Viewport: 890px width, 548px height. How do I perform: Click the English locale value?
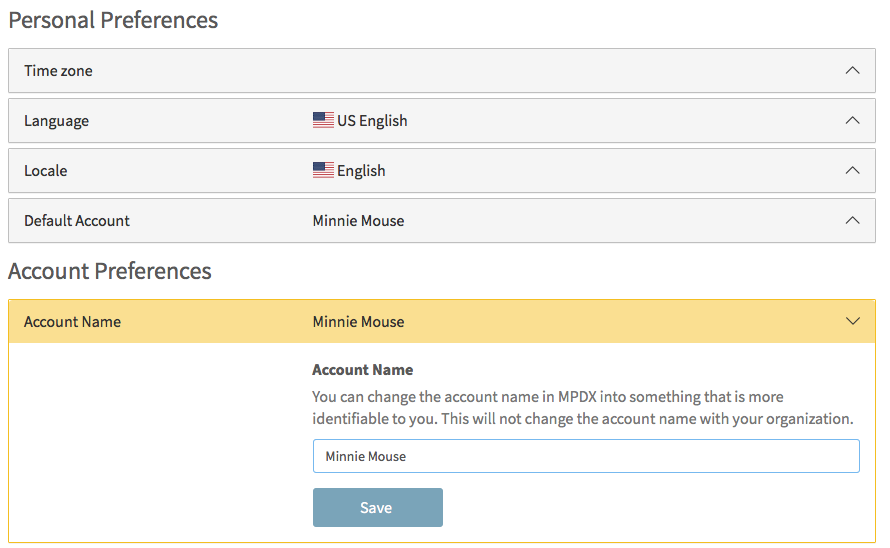click(x=361, y=171)
